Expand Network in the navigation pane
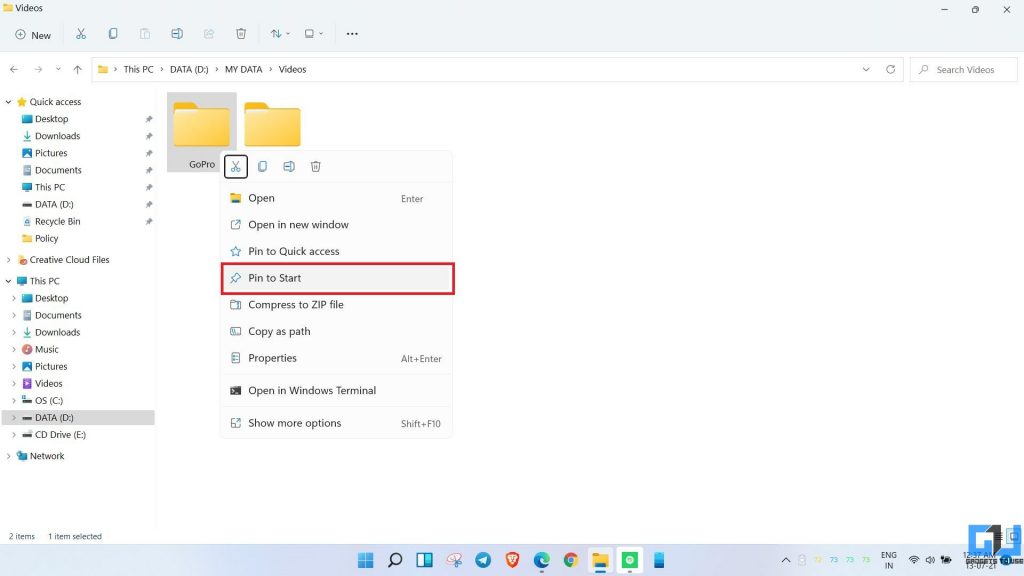The height and width of the screenshot is (576, 1024). (x=10, y=456)
